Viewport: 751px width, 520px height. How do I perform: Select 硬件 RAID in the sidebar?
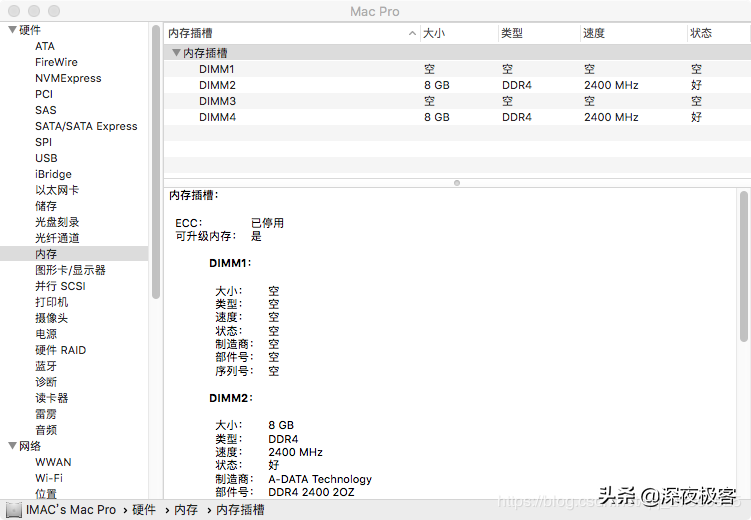(x=60, y=350)
